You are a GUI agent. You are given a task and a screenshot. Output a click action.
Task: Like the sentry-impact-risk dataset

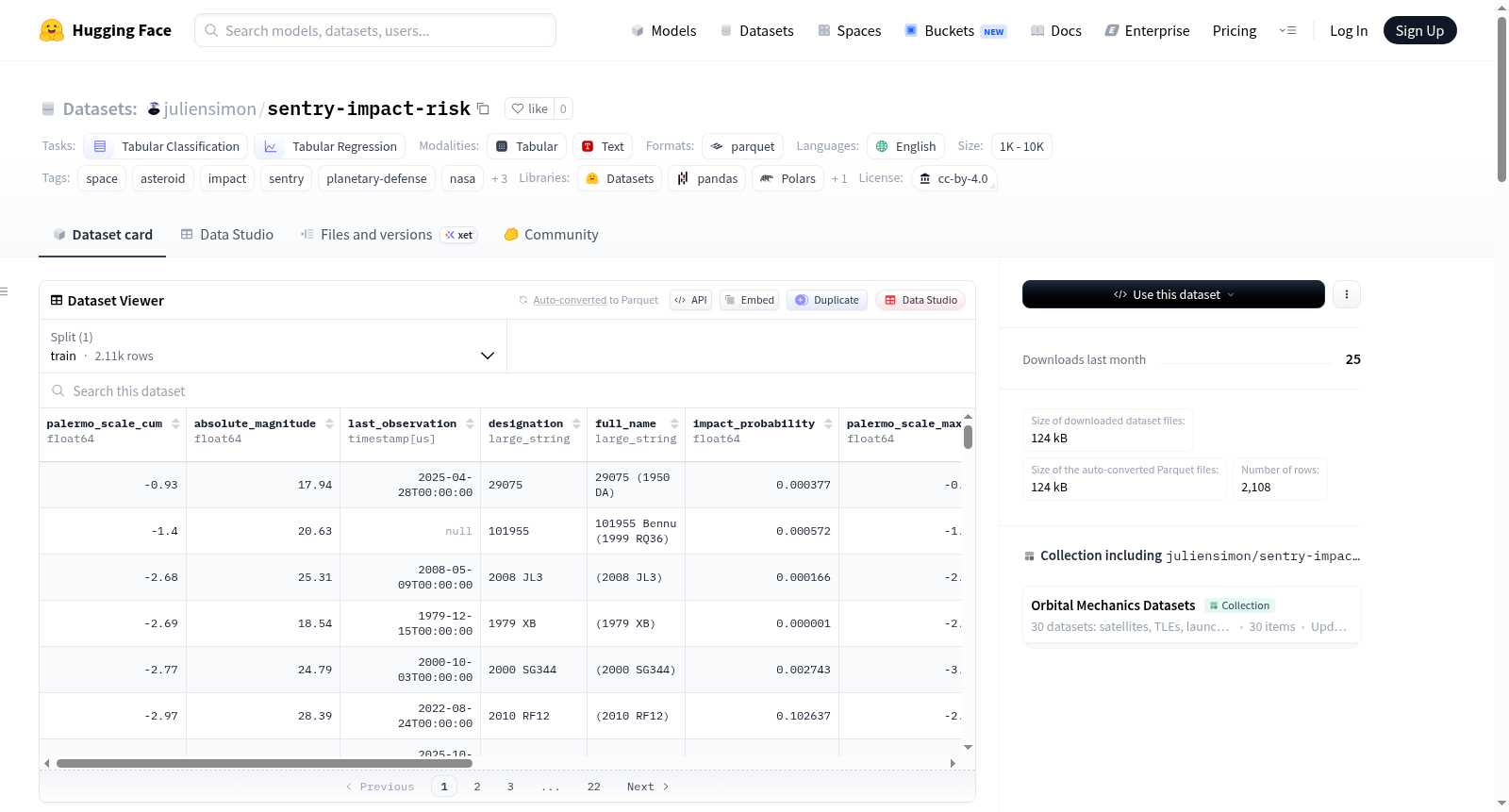[x=529, y=108]
